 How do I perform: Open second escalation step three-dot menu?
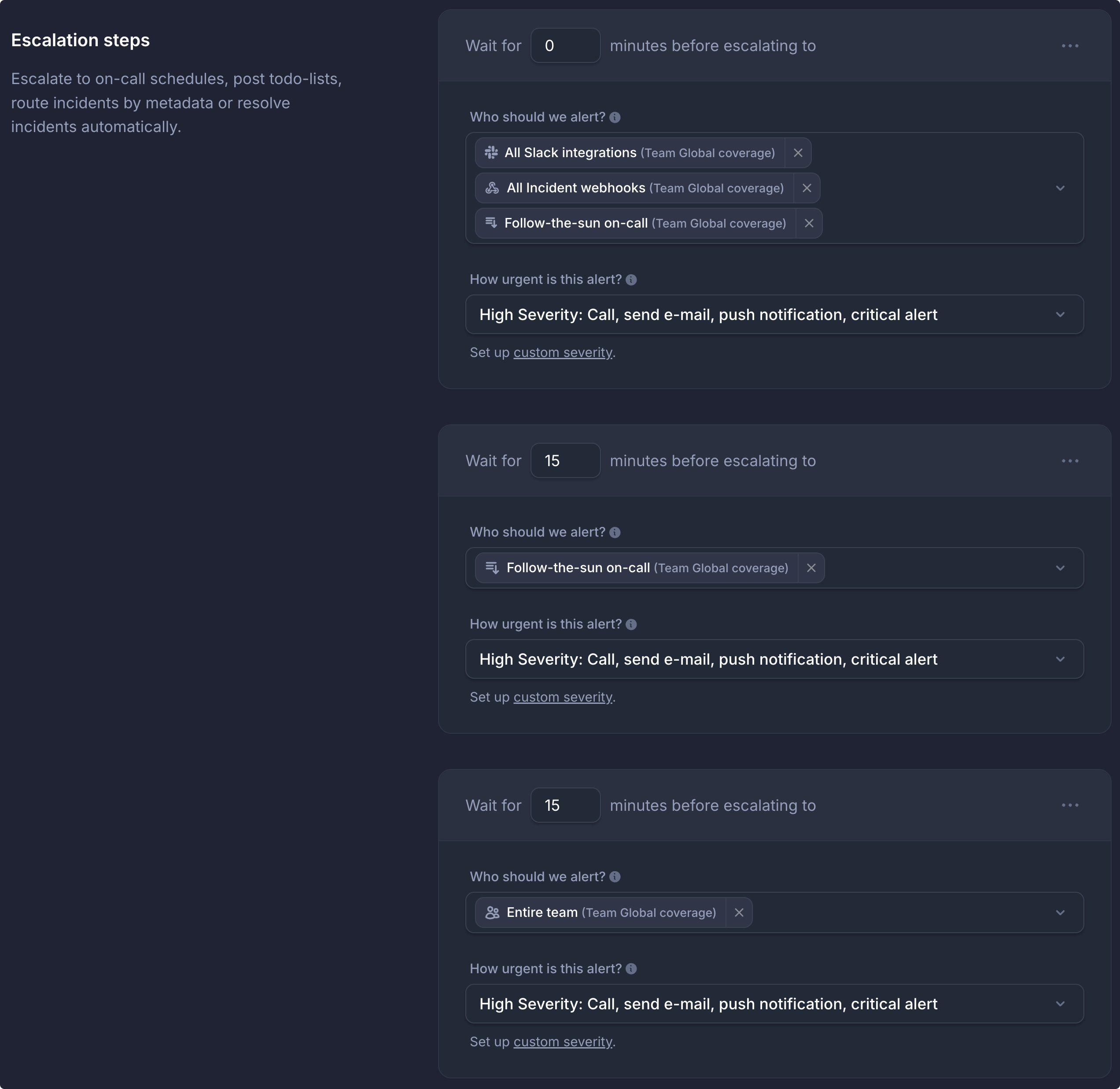coord(1070,461)
